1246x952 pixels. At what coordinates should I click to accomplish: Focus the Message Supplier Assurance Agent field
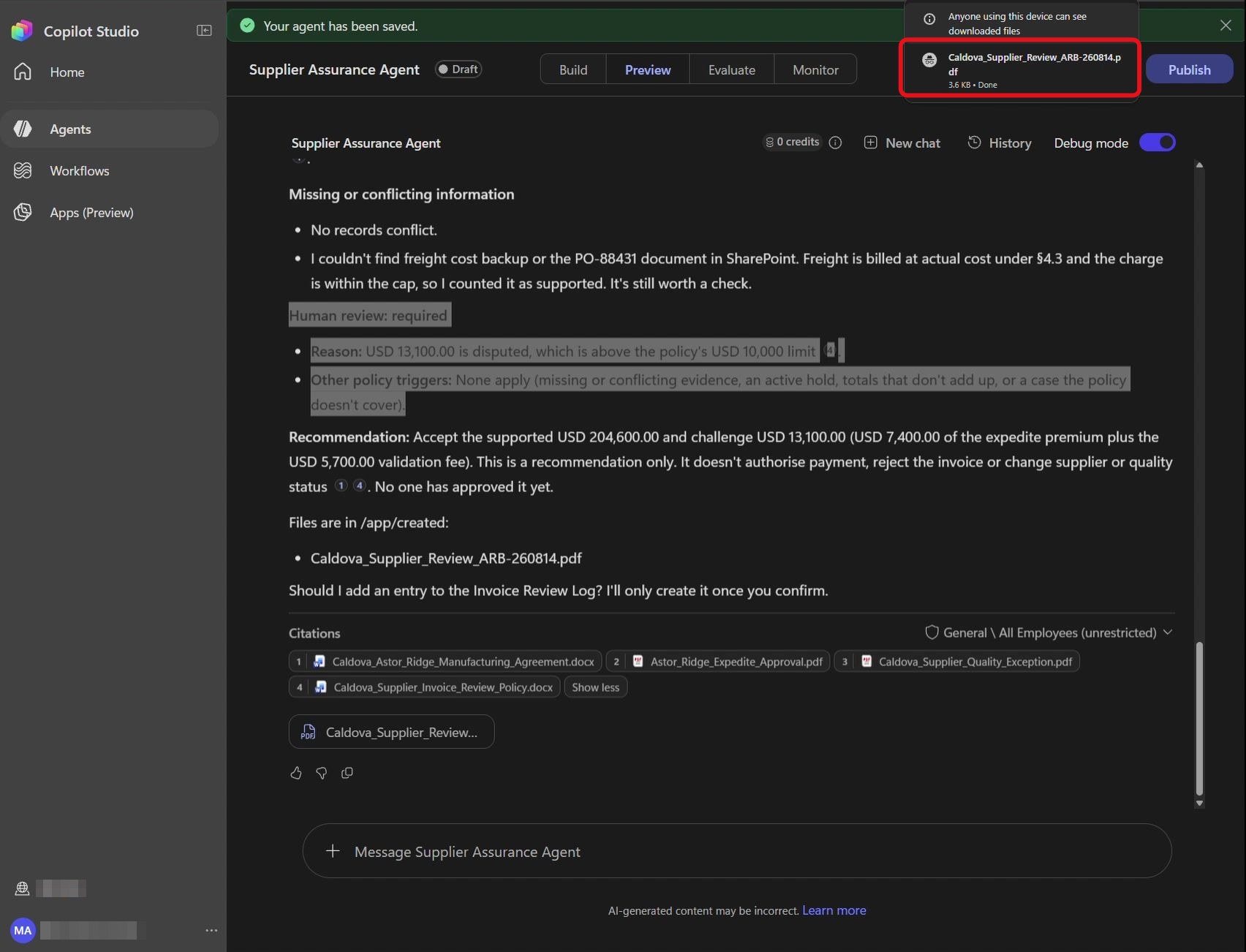[737, 851]
